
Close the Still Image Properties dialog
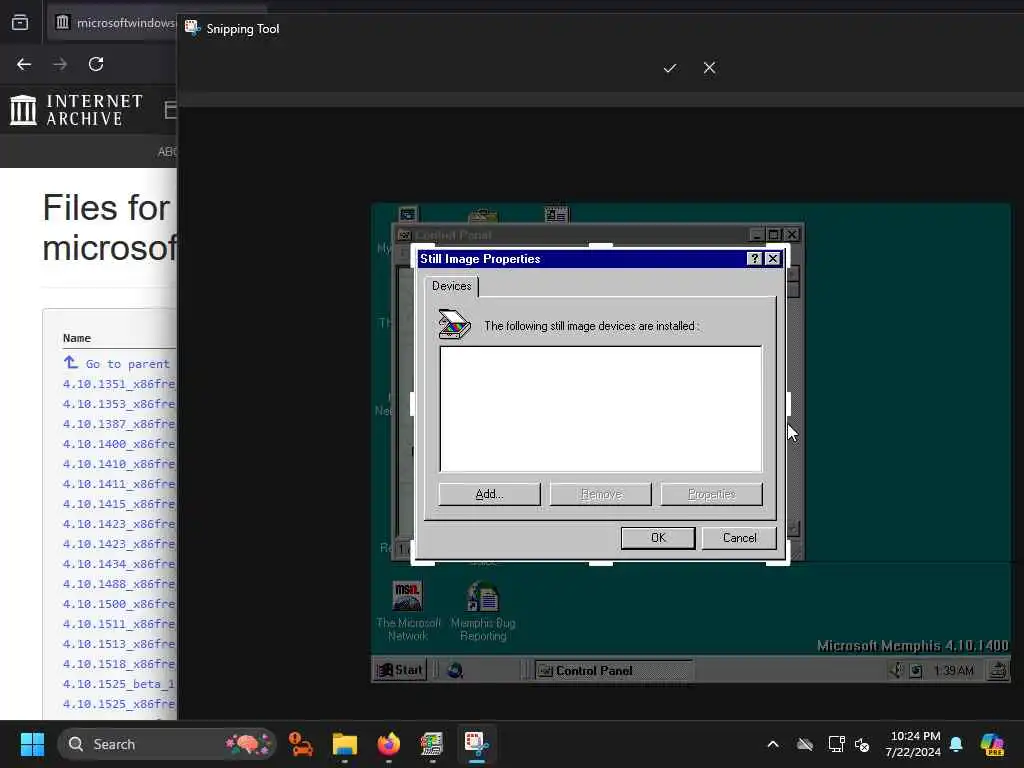tap(773, 259)
